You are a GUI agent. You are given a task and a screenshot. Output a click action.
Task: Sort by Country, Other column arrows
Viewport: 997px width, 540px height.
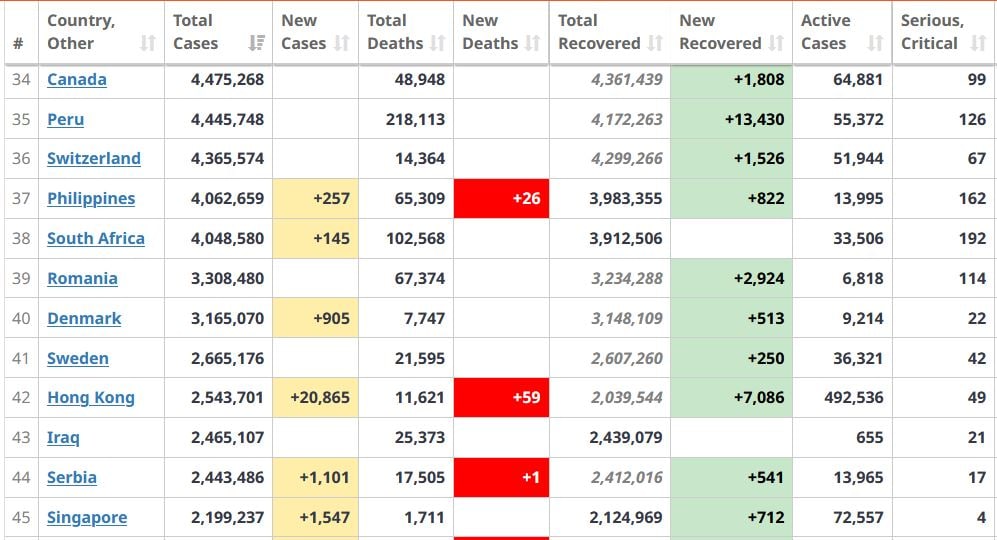(148, 43)
